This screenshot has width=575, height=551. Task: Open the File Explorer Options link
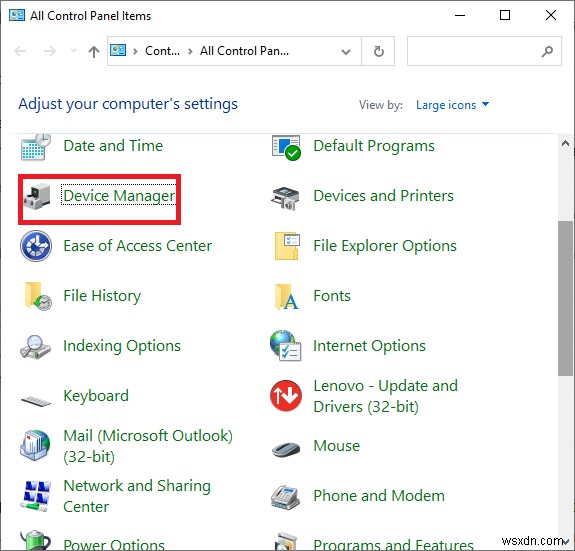coord(385,246)
